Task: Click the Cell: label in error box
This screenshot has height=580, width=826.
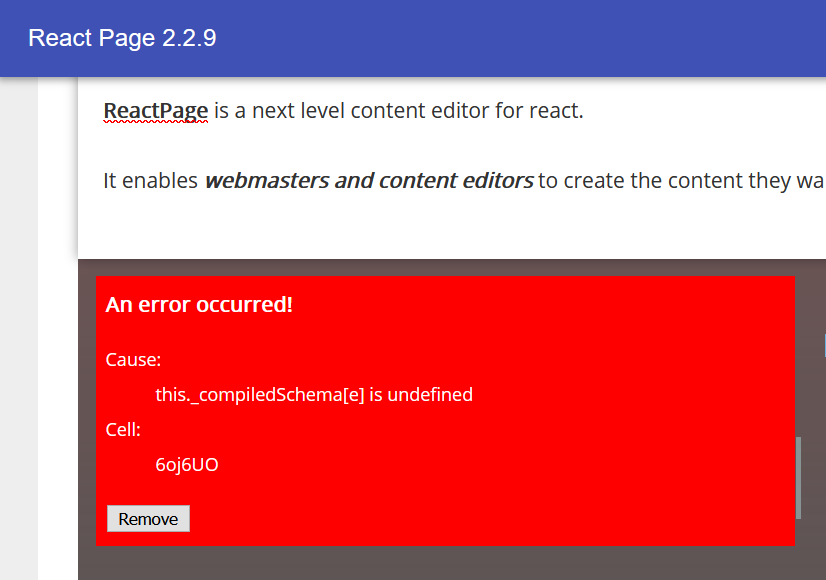Action: coord(123,430)
